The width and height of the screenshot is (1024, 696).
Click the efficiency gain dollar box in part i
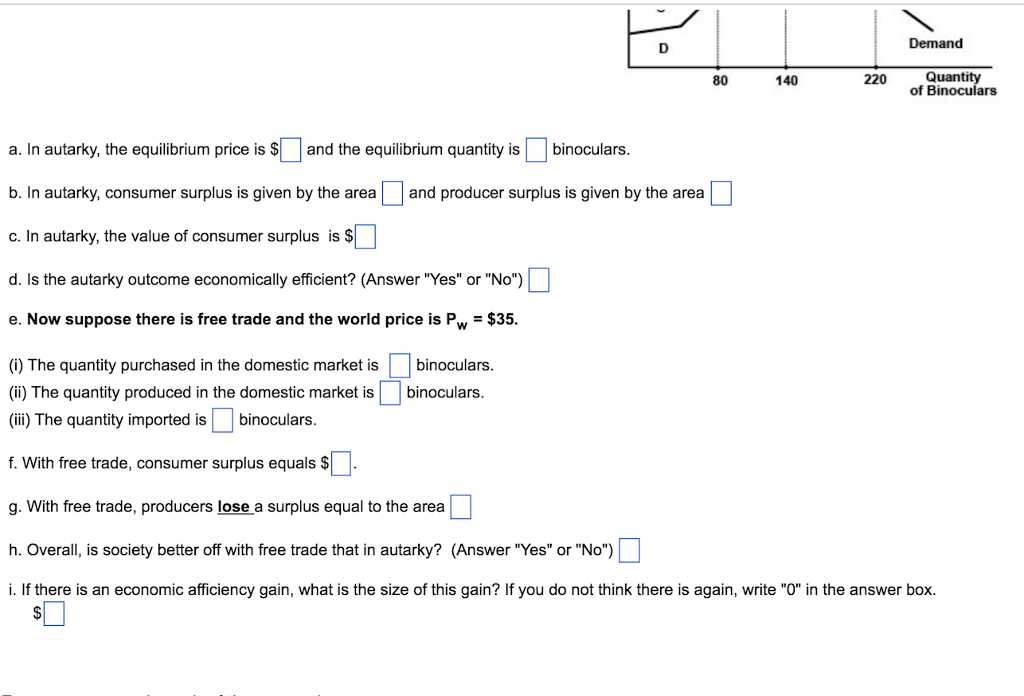[52, 613]
